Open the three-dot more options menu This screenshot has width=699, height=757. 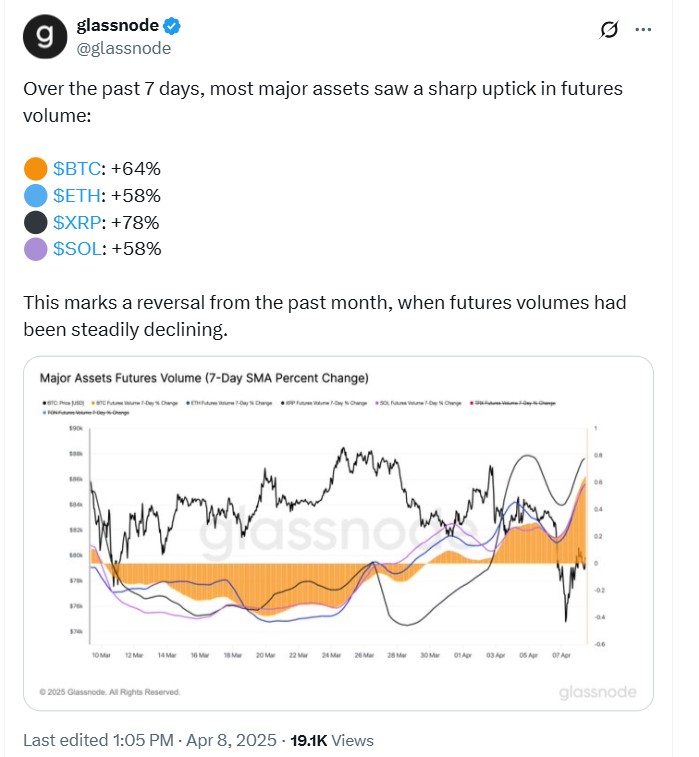tap(643, 30)
